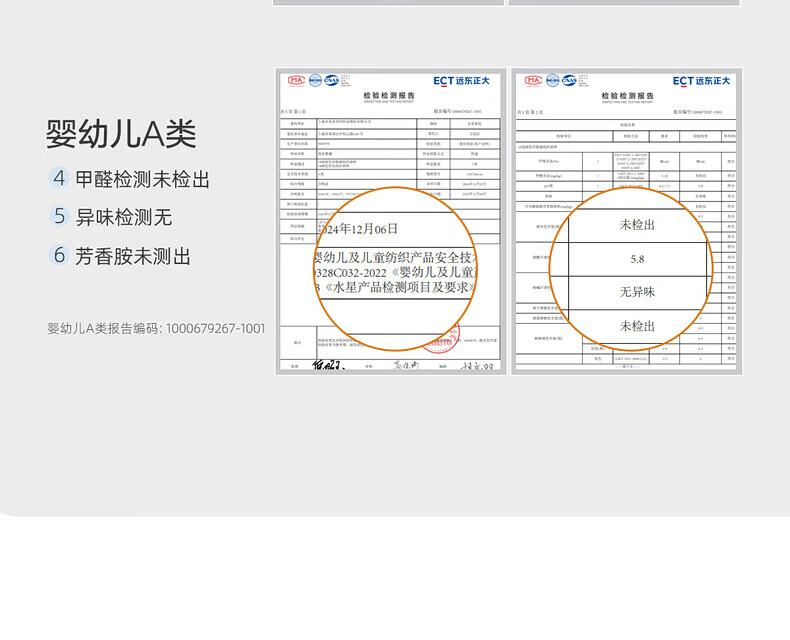Select the 婴幼儿A类 heading

tap(121, 135)
